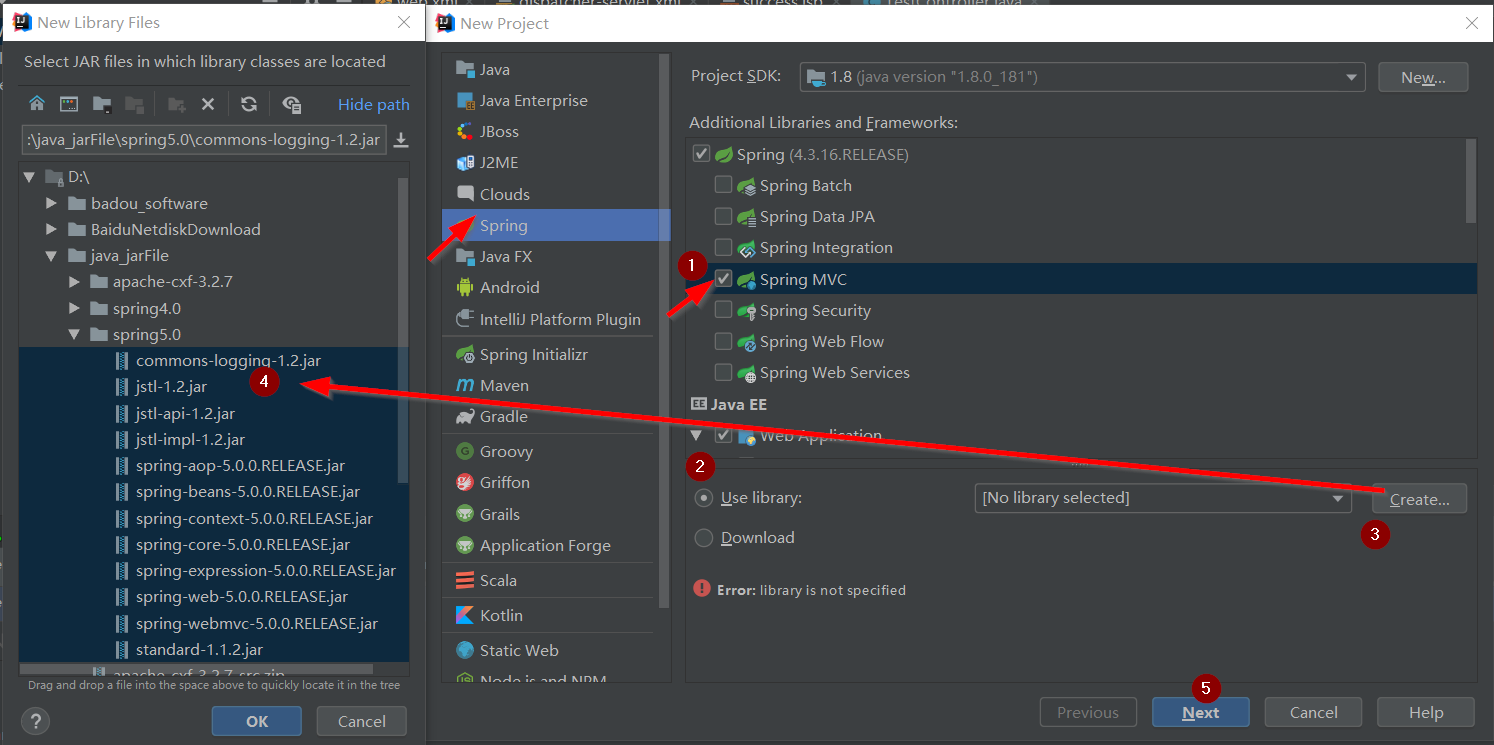Screen dimensions: 1494x745
Task: Click scrollbar of the frameworks list
Action: (1471, 181)
